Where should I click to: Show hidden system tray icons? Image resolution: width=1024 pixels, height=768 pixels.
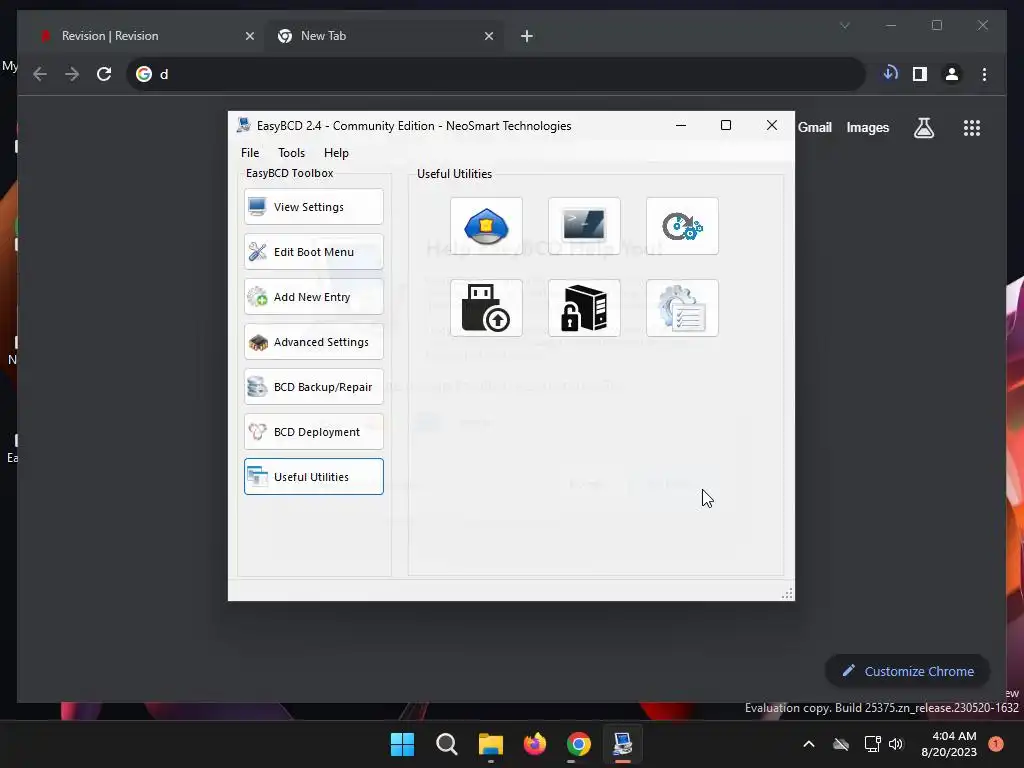pos(808,744)
